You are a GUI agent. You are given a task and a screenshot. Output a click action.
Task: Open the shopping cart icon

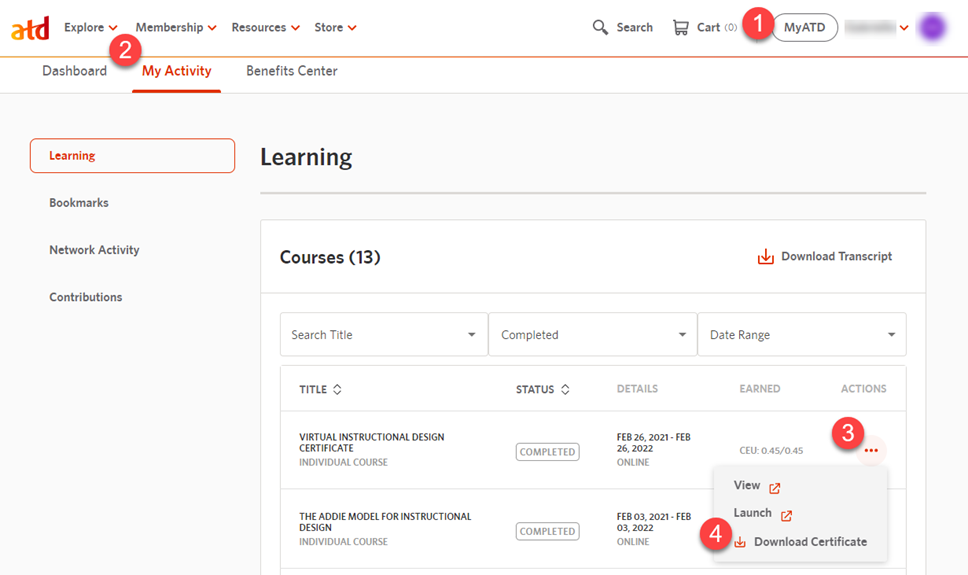681,27
